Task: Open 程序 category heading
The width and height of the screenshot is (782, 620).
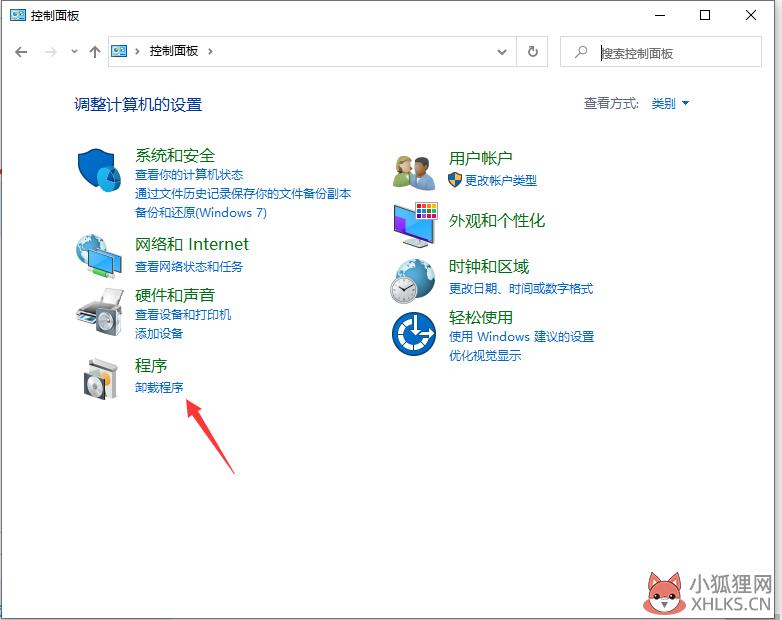Action: click(x=151, y=366)
